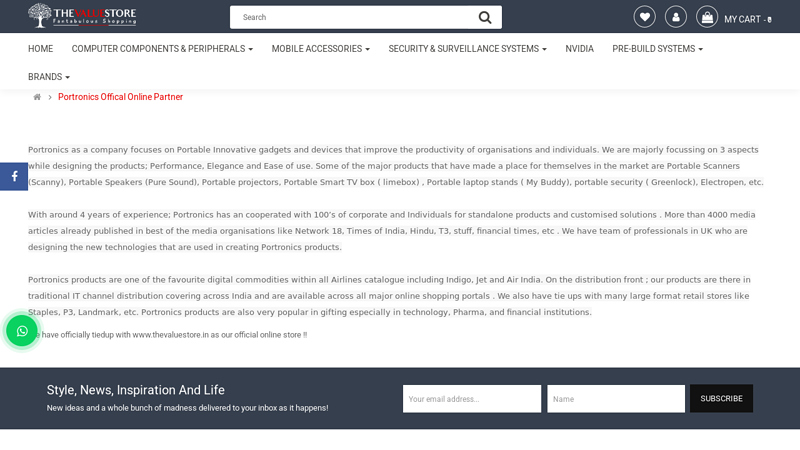Click 'Style, News, Inspiration And Life' heading
800x450 pixels.
coord(136,390)
